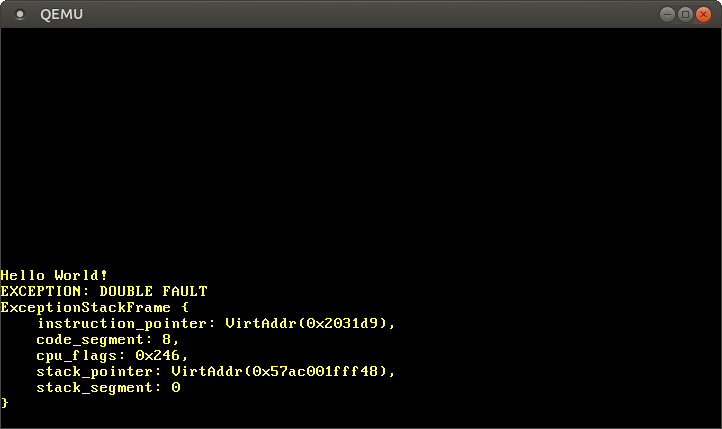Click the closing curly brace
This screenshot has height=429, width=722.
(x=5, y=403)
